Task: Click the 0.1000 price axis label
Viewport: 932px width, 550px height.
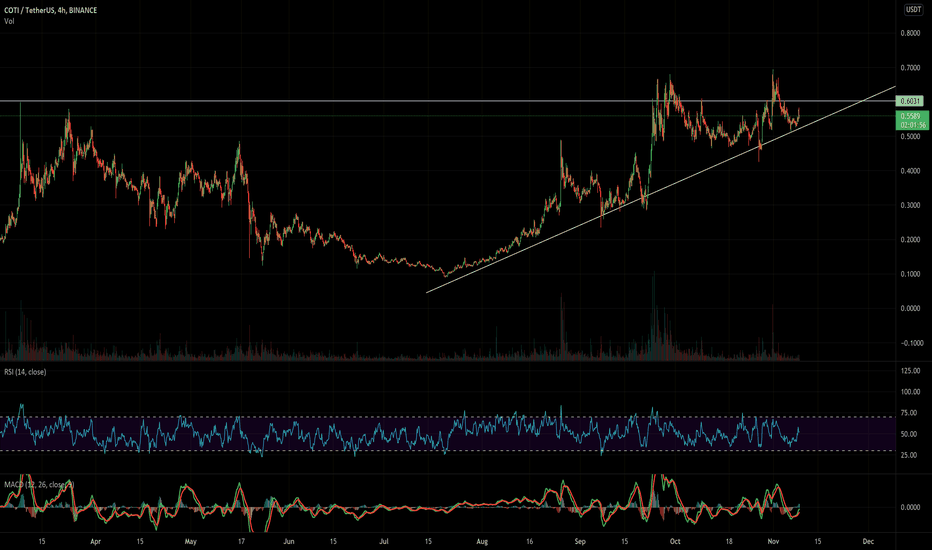Action: tap(910, 274)
